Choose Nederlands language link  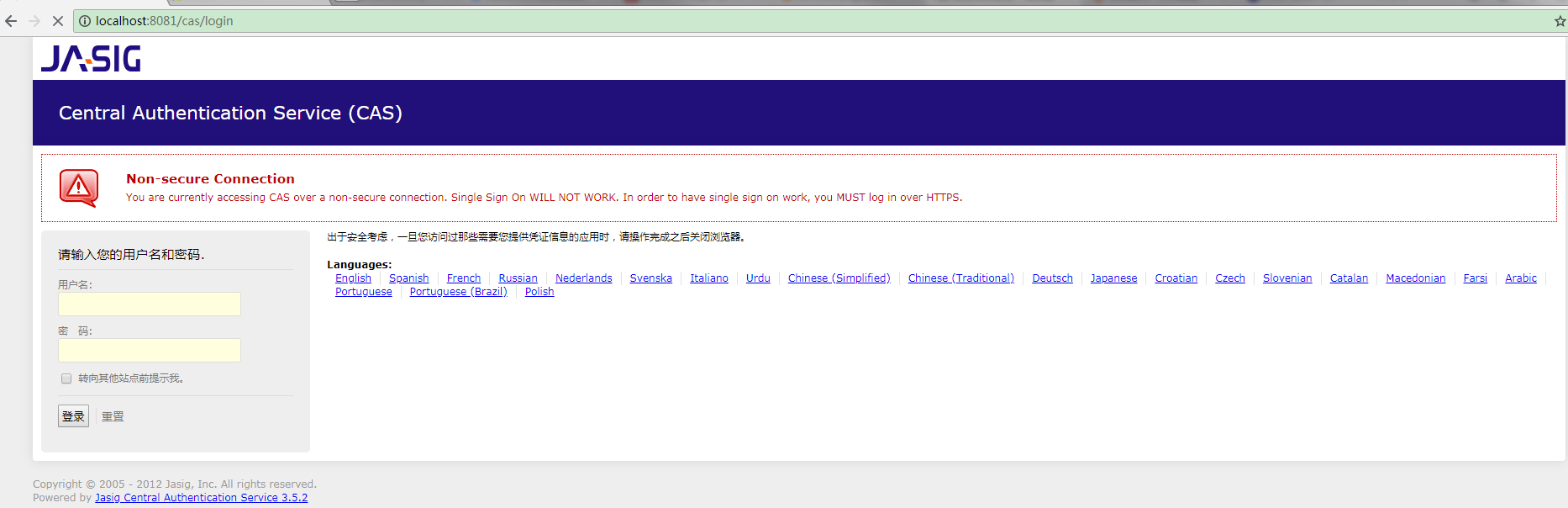pos(584,278)
